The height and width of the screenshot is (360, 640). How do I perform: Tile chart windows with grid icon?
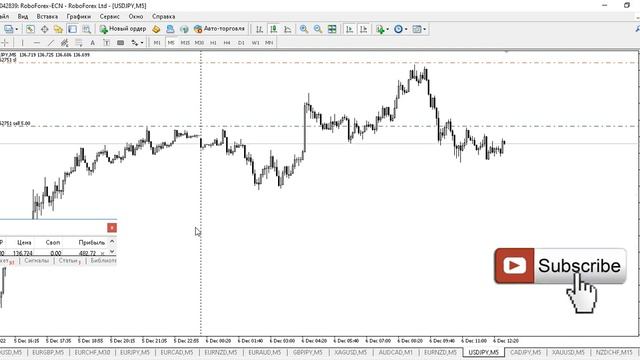coord(332,29)
